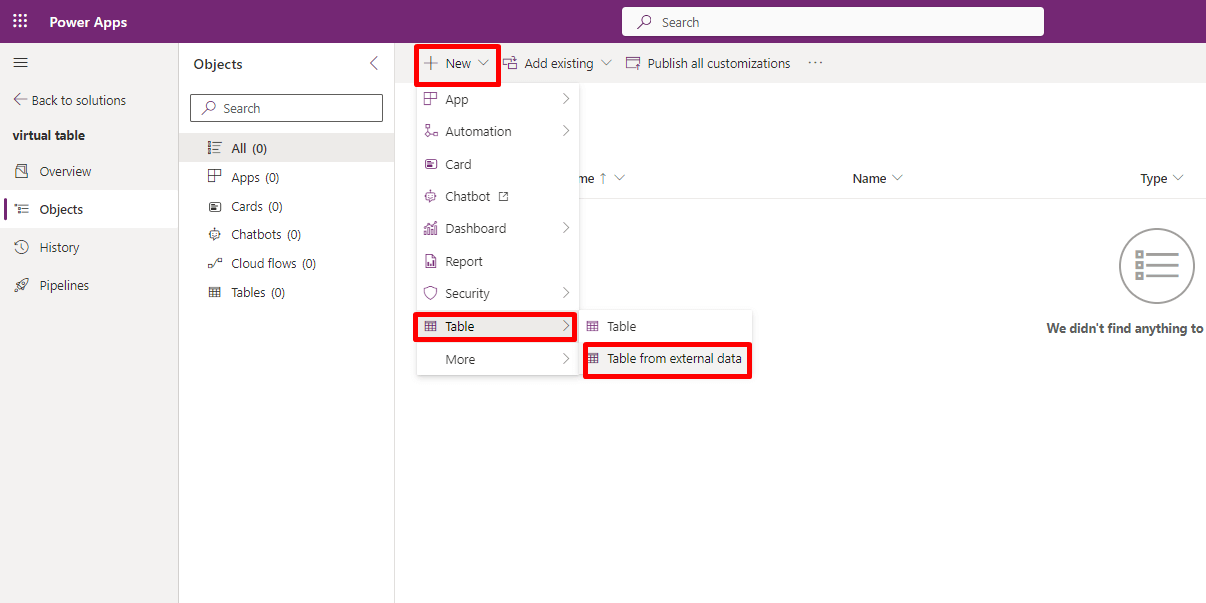The width and height of the screenshot is (1206, 603).
Task: Select Card from the New menu
Action: pos(458,164)
